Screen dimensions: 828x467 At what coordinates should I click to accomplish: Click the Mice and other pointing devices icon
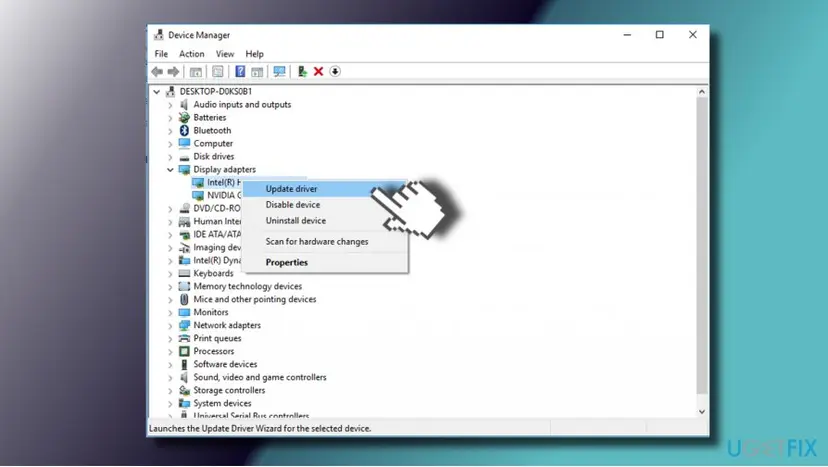(x=184, y=299)
